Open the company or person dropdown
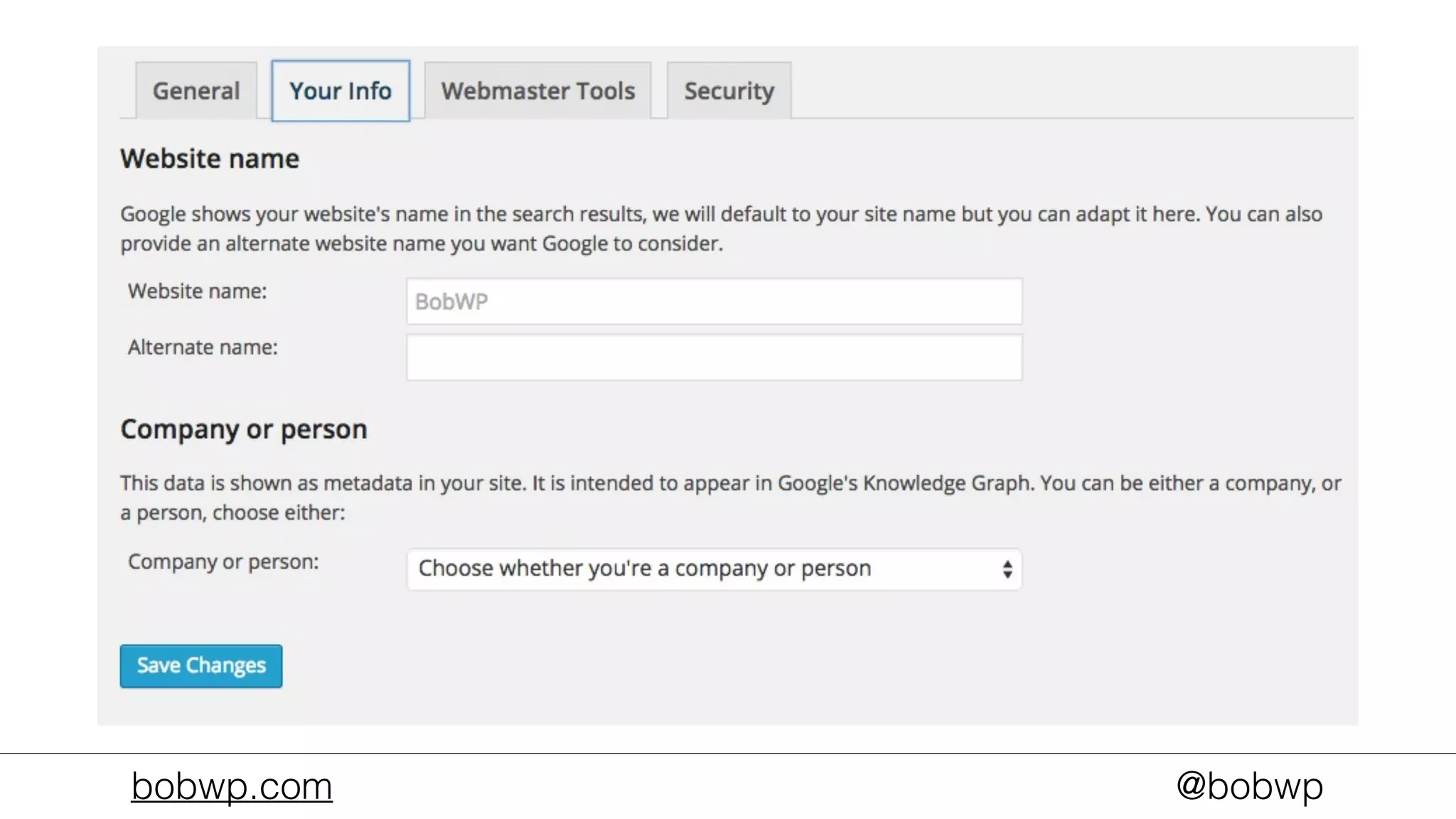 click(714, 569)
